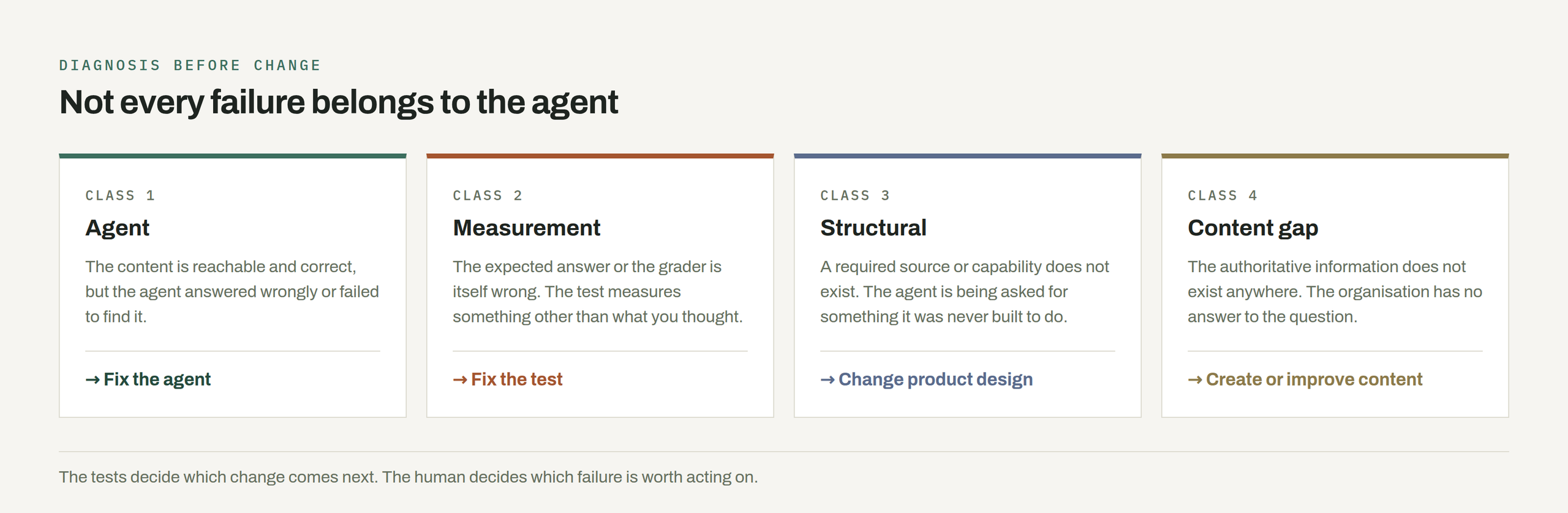
Task: Select the Agent card heading
Action: pyautogui.click(x=117, y=228)
